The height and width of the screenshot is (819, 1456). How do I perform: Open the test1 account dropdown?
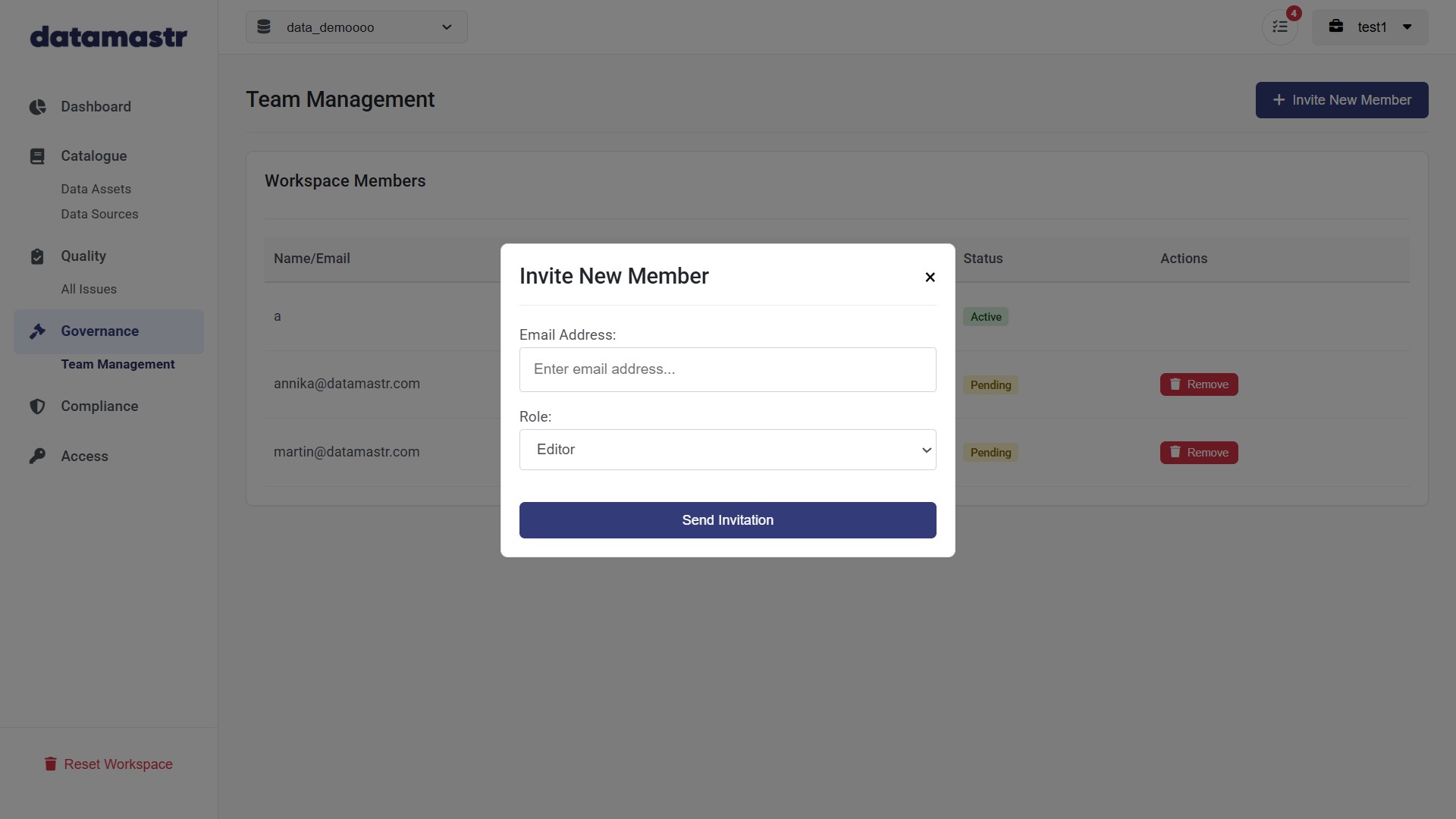tap(1370, 27)
